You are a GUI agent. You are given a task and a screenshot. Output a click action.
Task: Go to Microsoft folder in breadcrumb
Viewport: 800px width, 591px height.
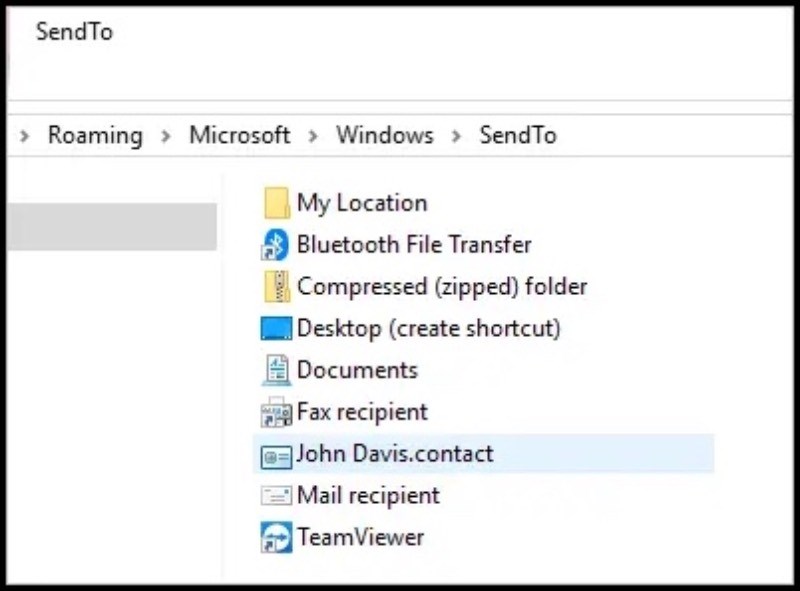[x=240, y=135]
